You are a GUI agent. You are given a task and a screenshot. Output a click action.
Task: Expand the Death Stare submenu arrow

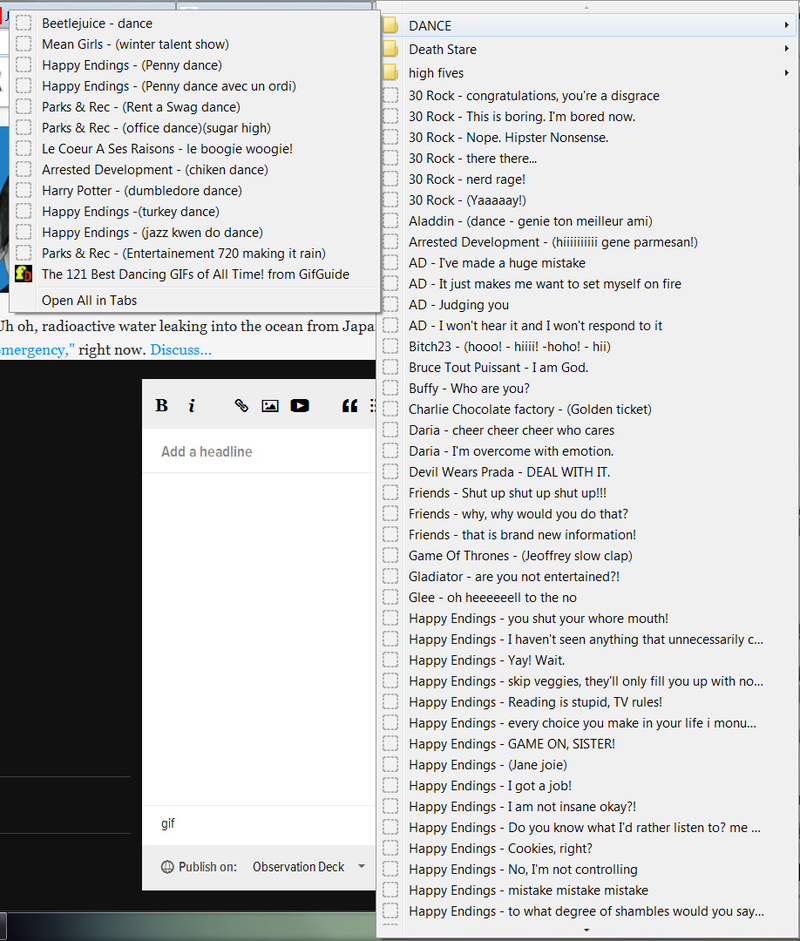[x=786, y=49]
